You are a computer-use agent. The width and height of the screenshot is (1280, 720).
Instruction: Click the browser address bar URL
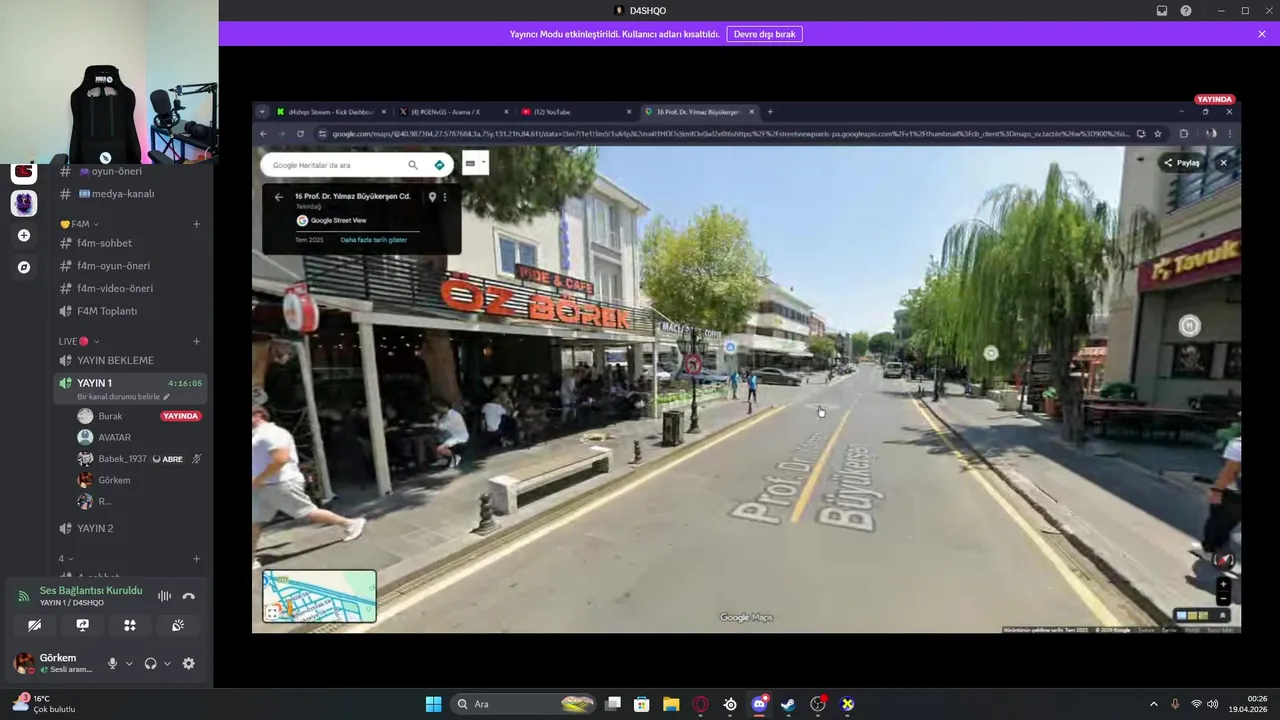730,133
